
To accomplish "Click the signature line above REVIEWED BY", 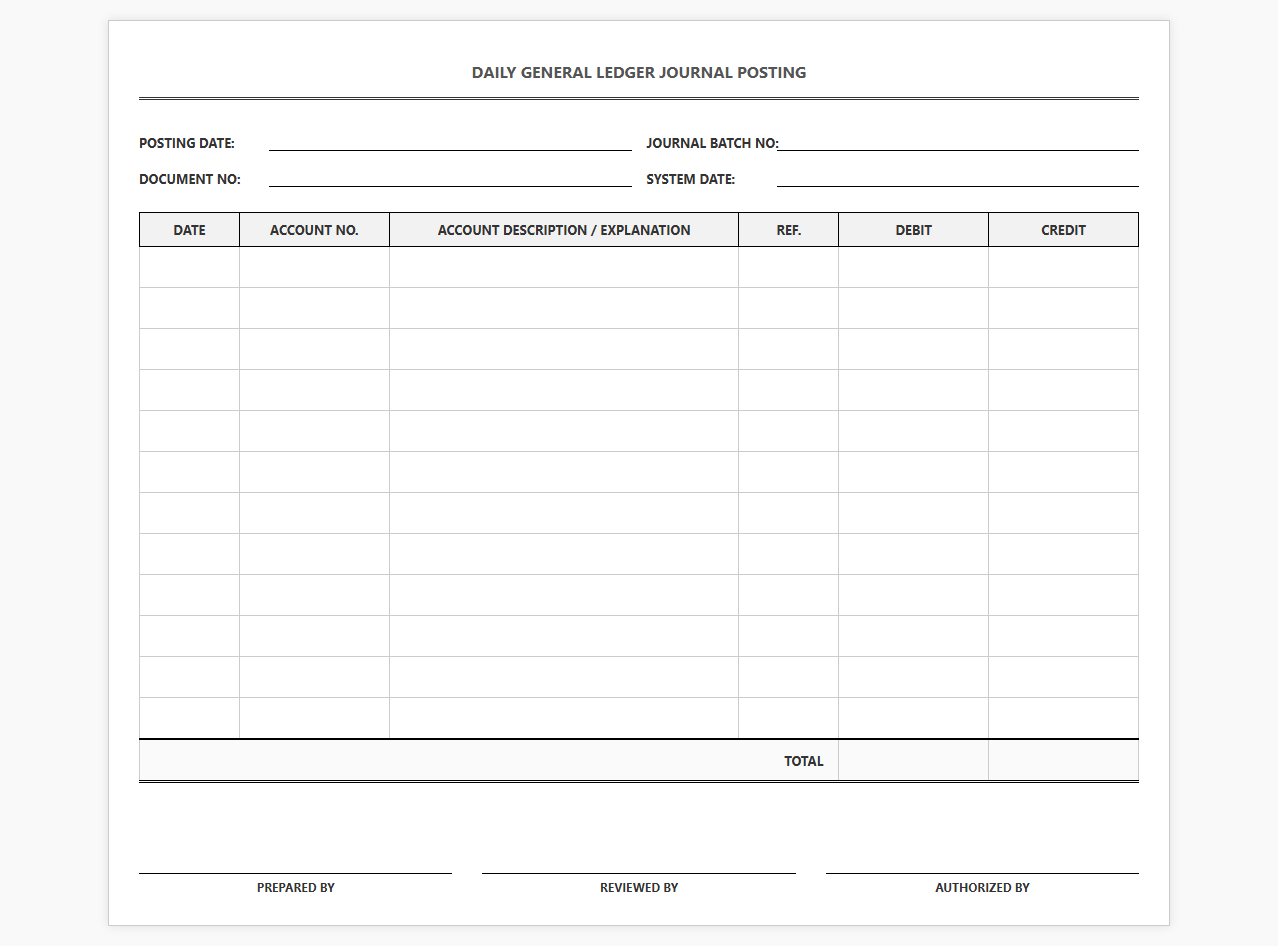I will point(639,873).
